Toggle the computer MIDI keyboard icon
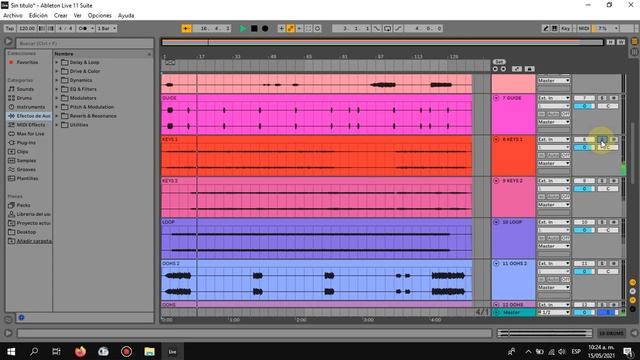This screenshot has width=640, height=360. coord(555,28)
